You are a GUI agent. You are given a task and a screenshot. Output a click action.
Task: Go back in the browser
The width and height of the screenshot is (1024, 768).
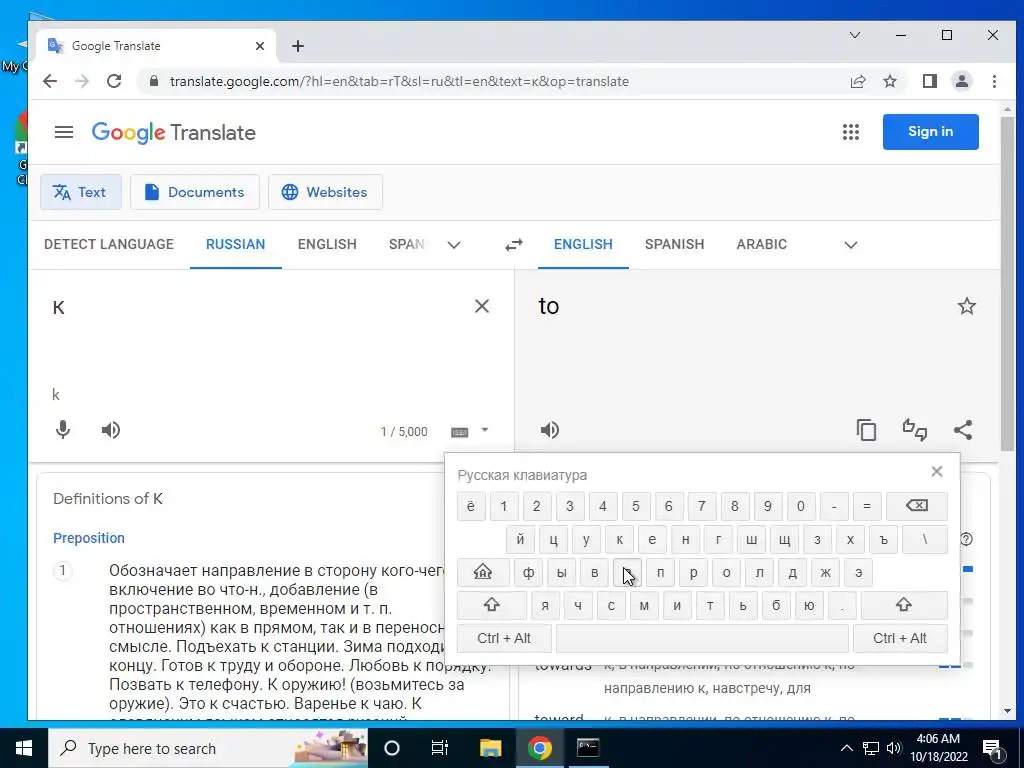[50, 82]
